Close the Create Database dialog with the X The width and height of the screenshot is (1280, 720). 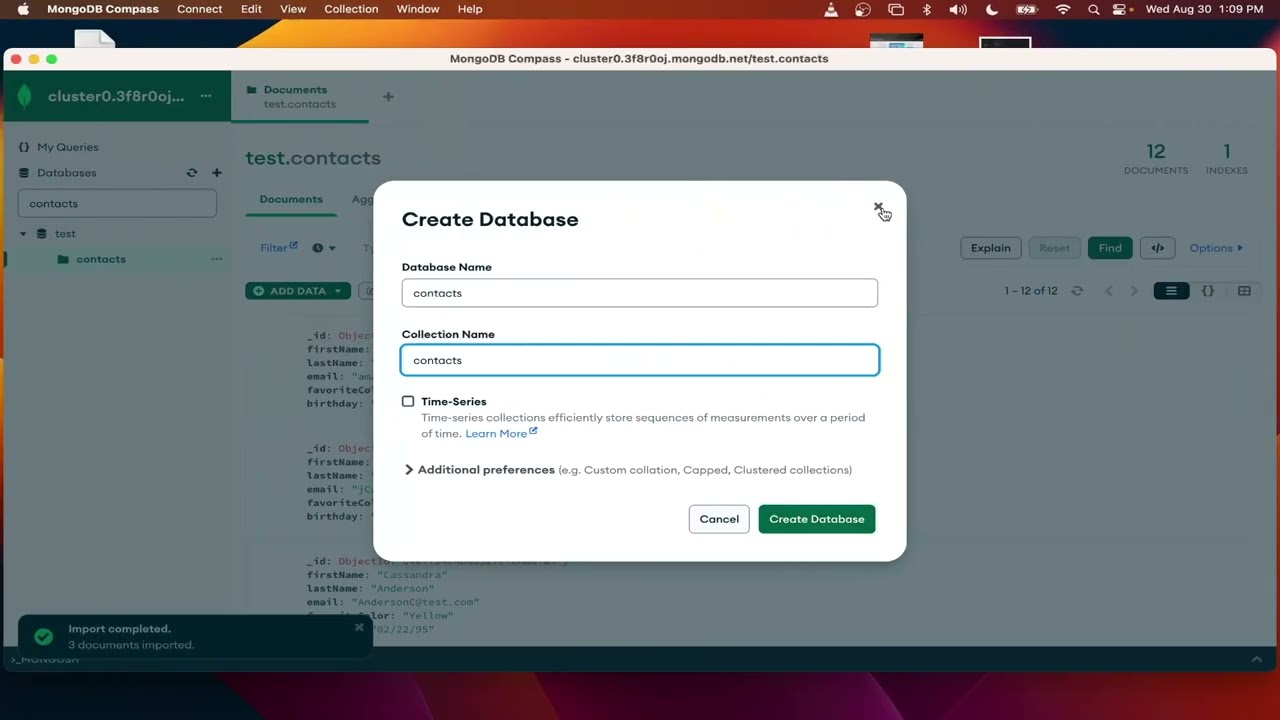point(878,208)
